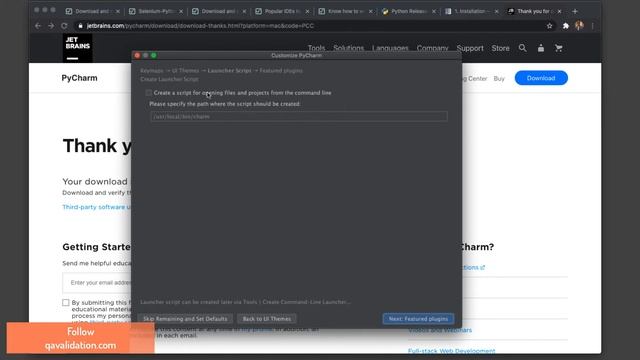Open the Store menu on JetBrains site
640x360 pixels.
pyautogui.click(x=500, y=48)
